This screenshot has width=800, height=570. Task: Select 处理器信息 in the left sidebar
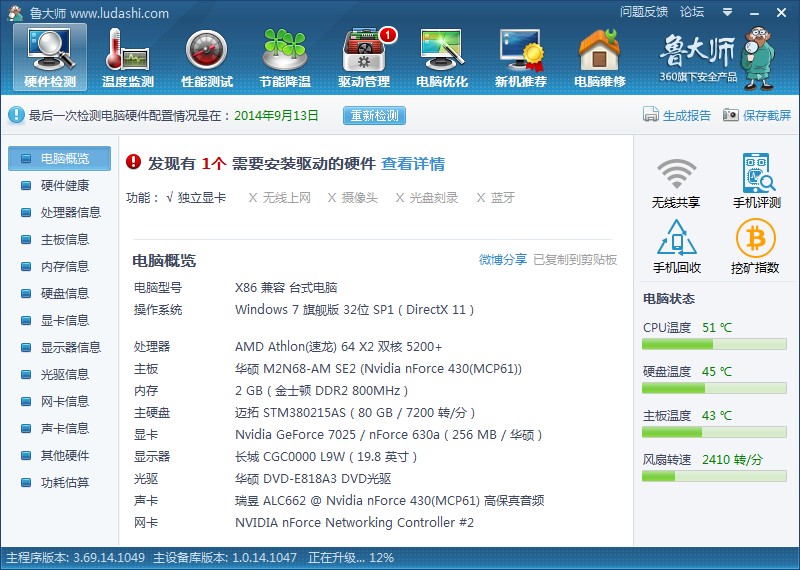[70, 212]
